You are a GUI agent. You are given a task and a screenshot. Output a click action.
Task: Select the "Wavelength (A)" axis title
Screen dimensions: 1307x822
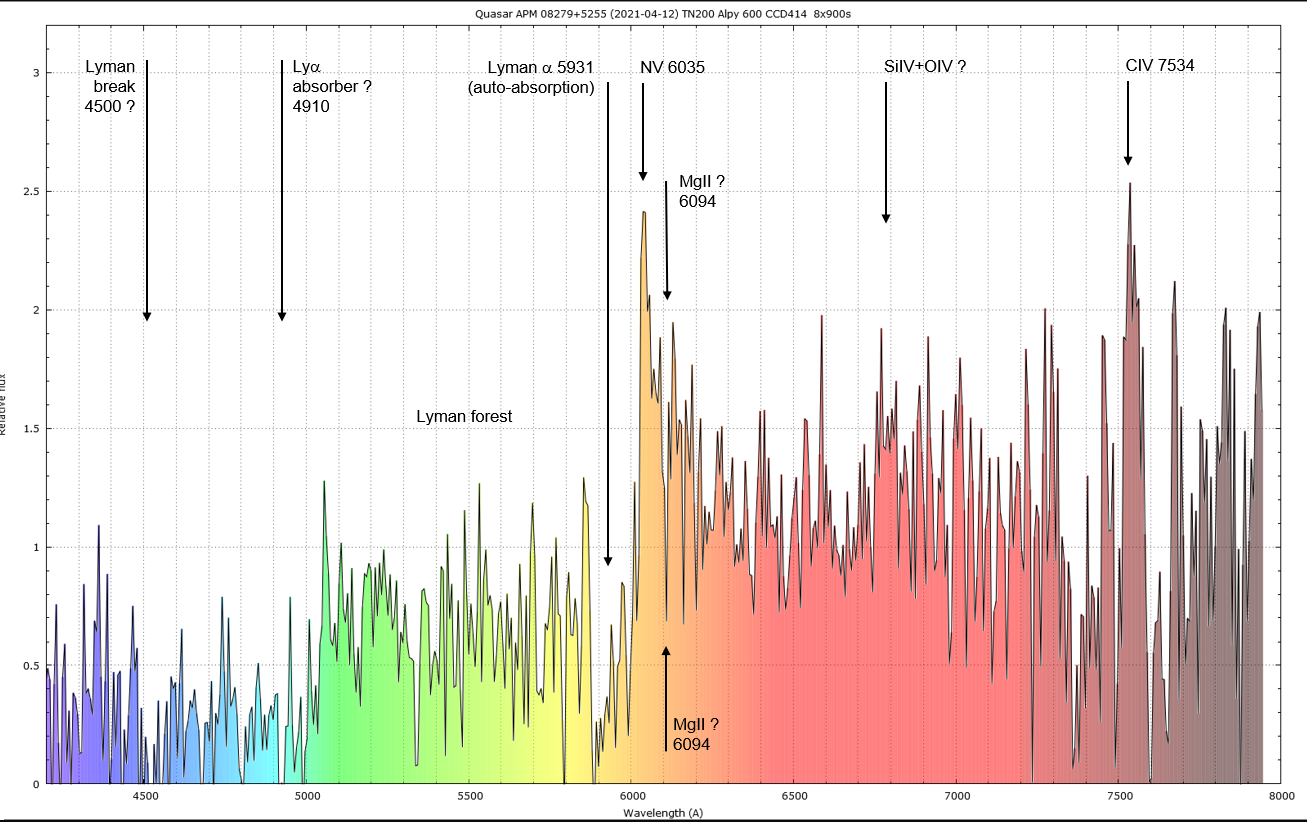(x=662, y=813)
